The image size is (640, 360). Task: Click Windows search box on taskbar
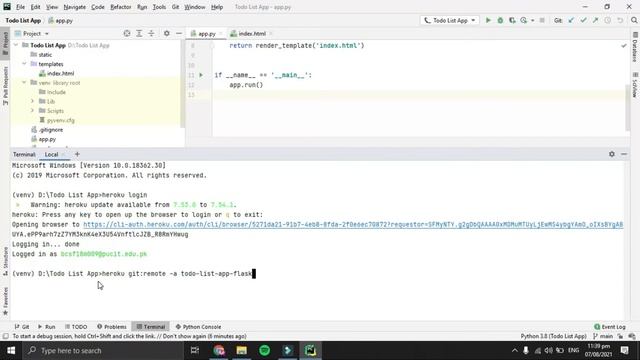[103, 350]
